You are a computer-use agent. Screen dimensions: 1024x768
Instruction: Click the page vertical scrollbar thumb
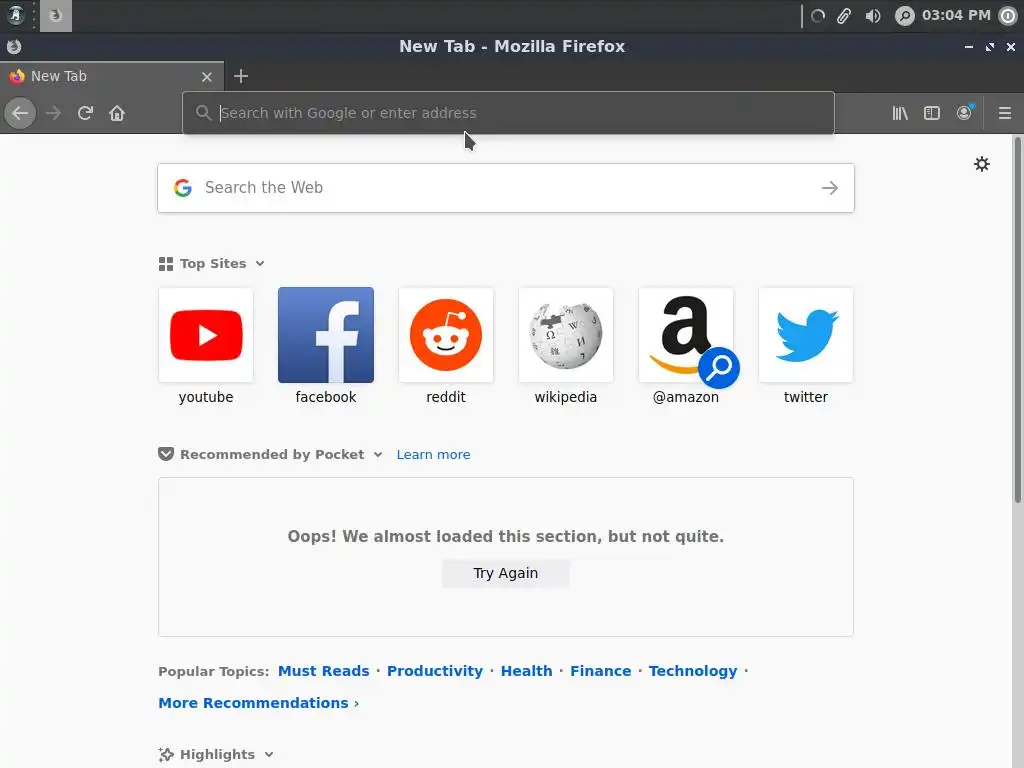1017,319
